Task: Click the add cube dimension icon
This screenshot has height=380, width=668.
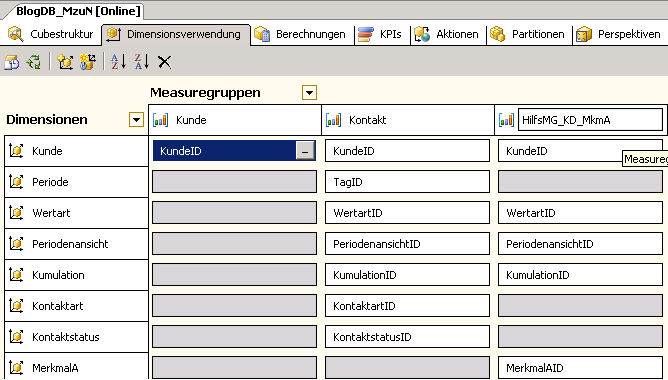Action: [65, 62]
